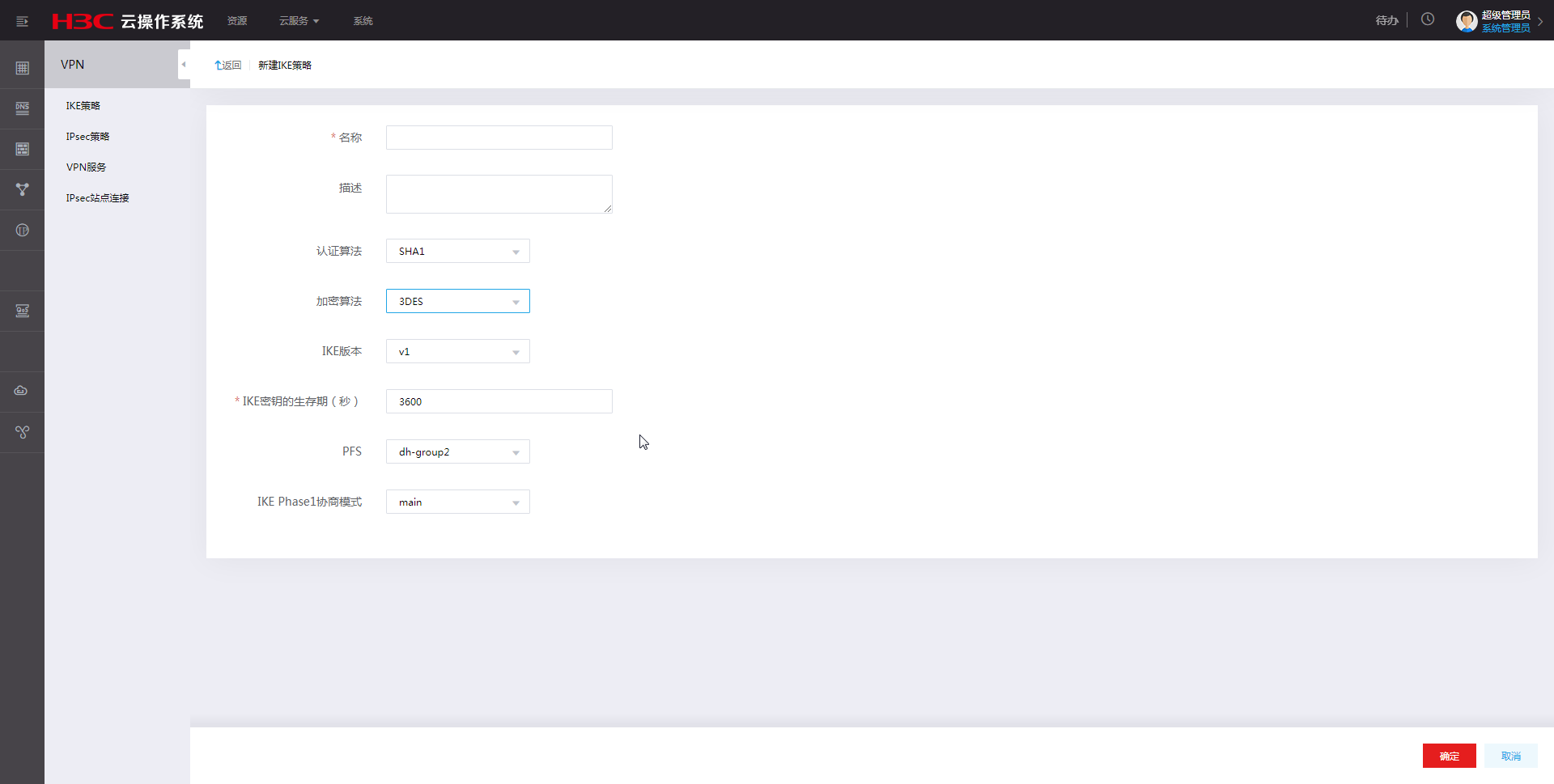Click the IP address icon in sidebar
The width and height of the screenshot is (1554, 784).
click(x=22, y=231)
